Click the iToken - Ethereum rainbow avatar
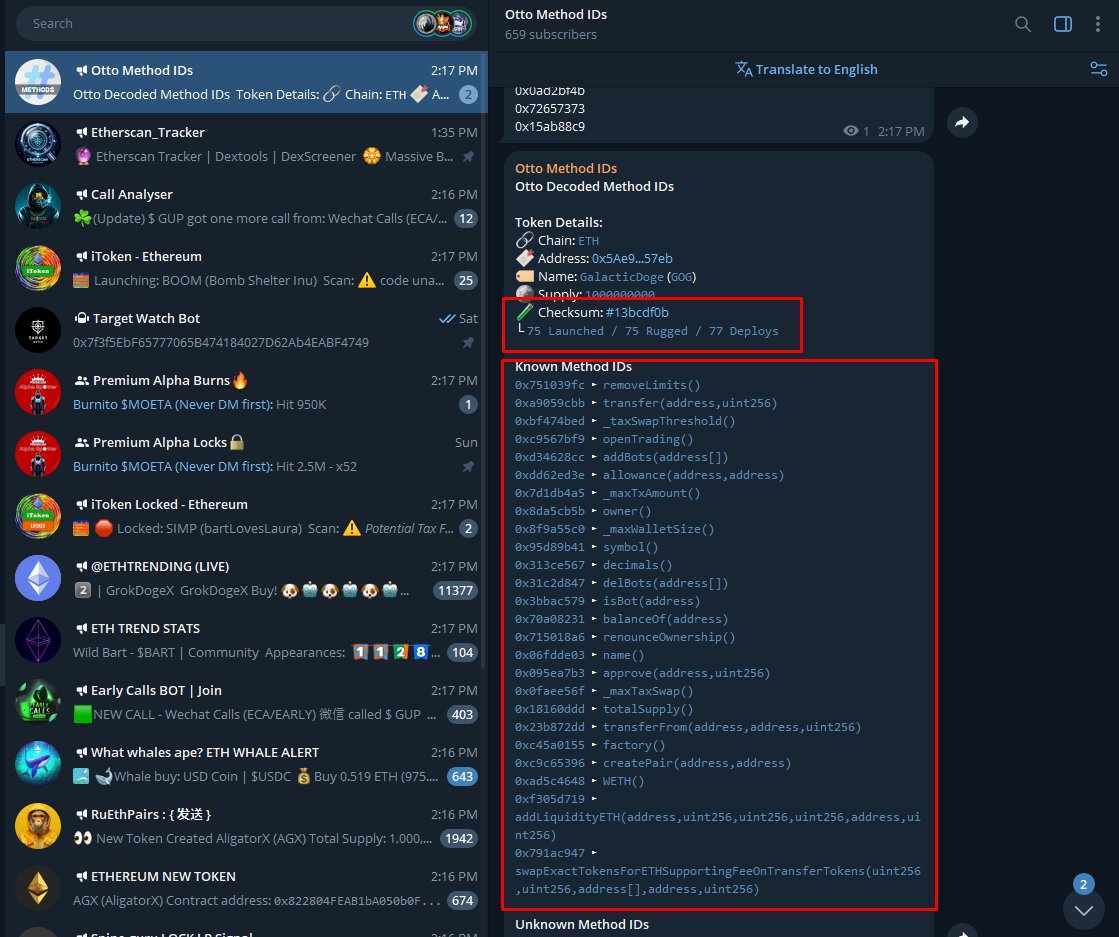Image resolution: width=1119 pixels, height=937 pixels. 38,268
